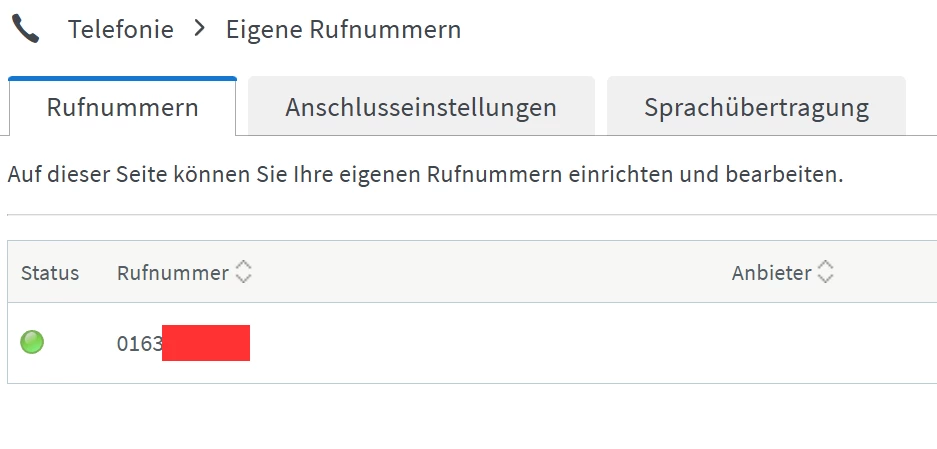Click the down arrow beside Anbieter header
937x449 pixels.
coord(826,279)
